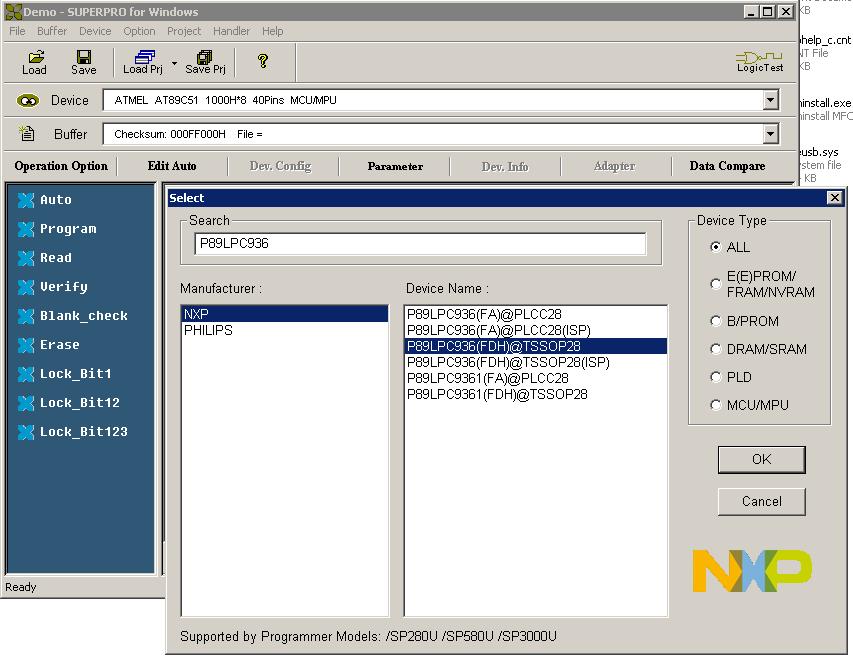
Task: Open the Option menu
Action: click(x=139, y=31)
